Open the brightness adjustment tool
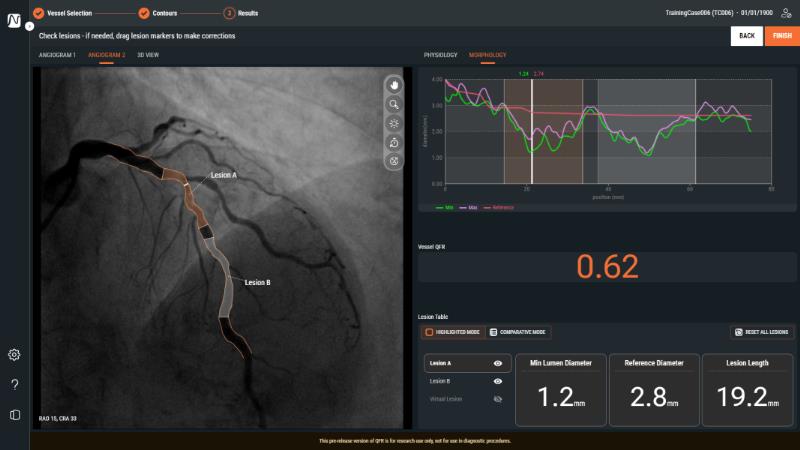The width and height of the screenshot is (800, 450). [394, 122]
